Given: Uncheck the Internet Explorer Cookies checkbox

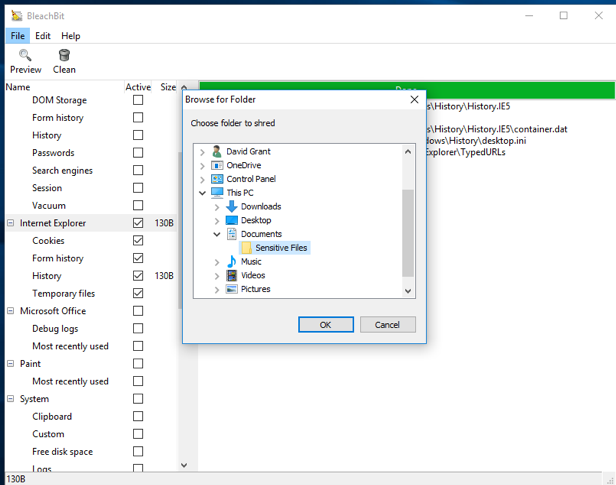Looking at the screenshot, I should click(x=138, y=241).
